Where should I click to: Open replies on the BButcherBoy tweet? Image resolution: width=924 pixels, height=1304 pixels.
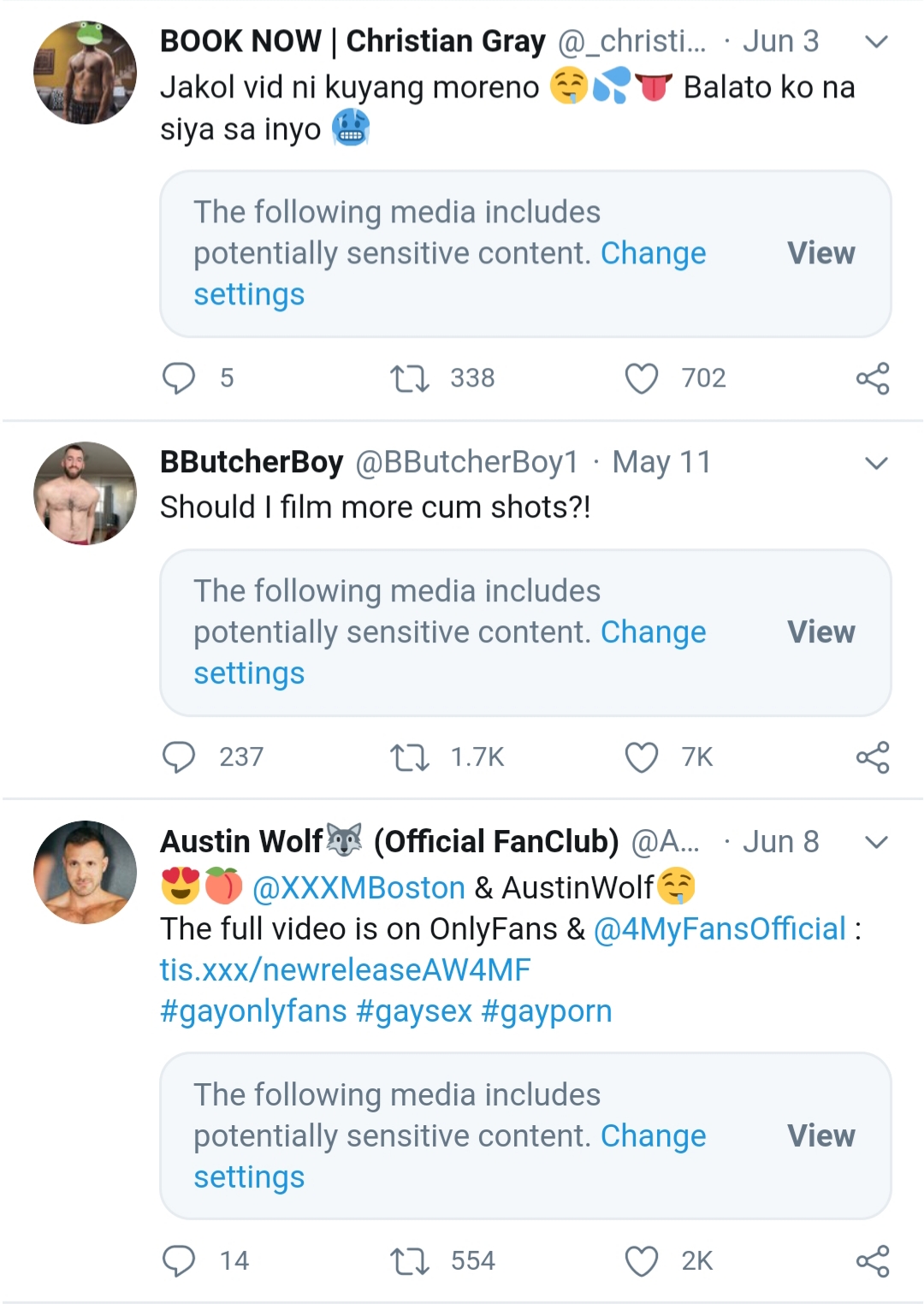coord(179,757)
